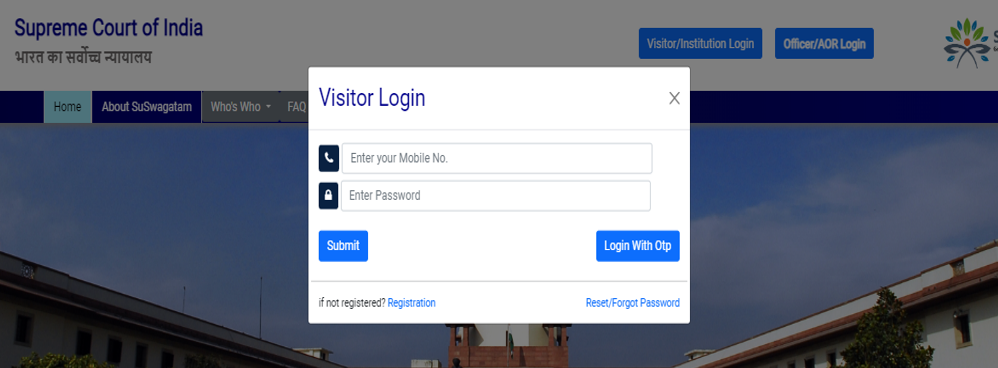Focus the Enter Password field

(496, 195)
